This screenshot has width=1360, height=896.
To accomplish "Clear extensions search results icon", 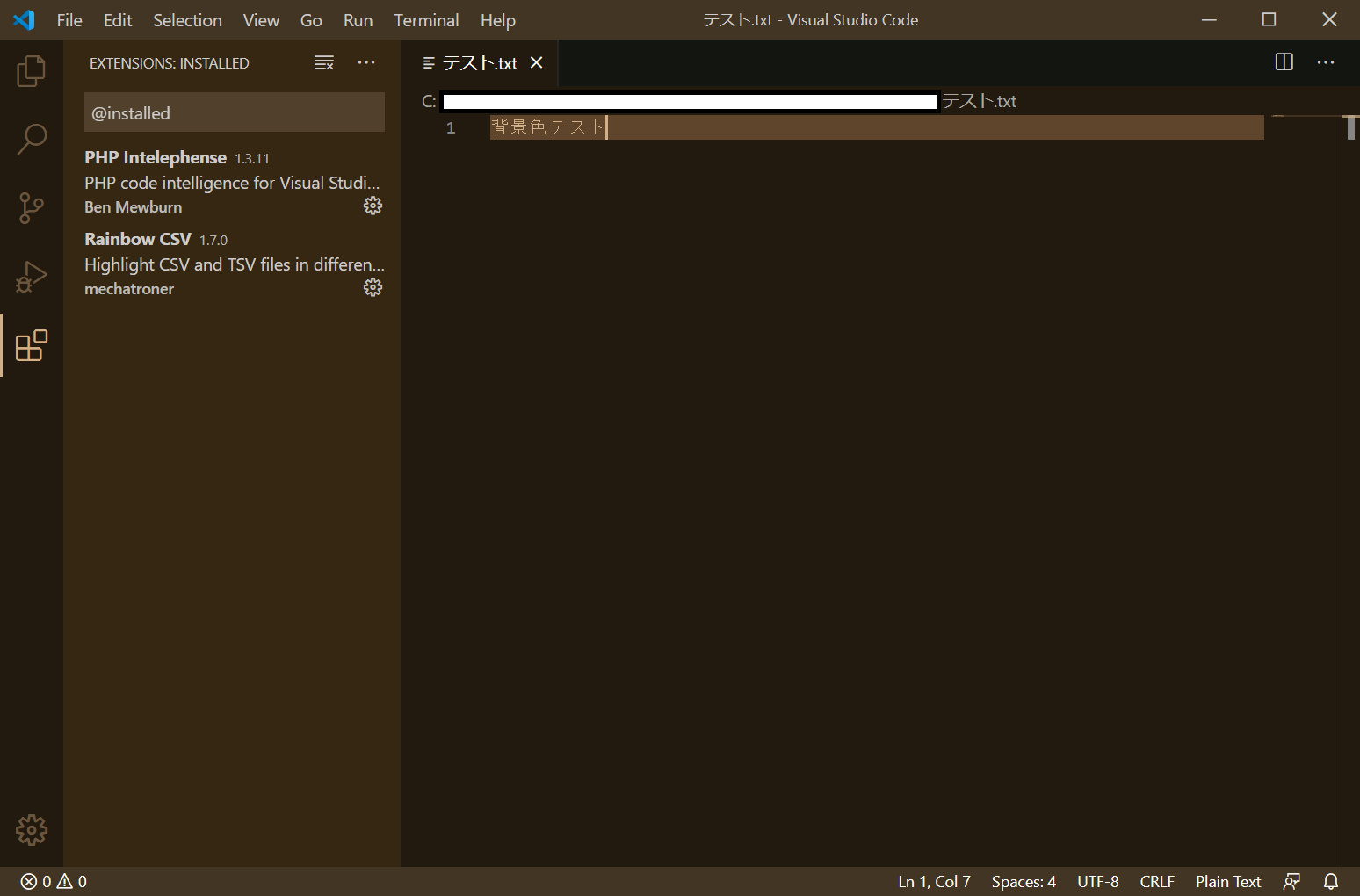I will point(324,63).
